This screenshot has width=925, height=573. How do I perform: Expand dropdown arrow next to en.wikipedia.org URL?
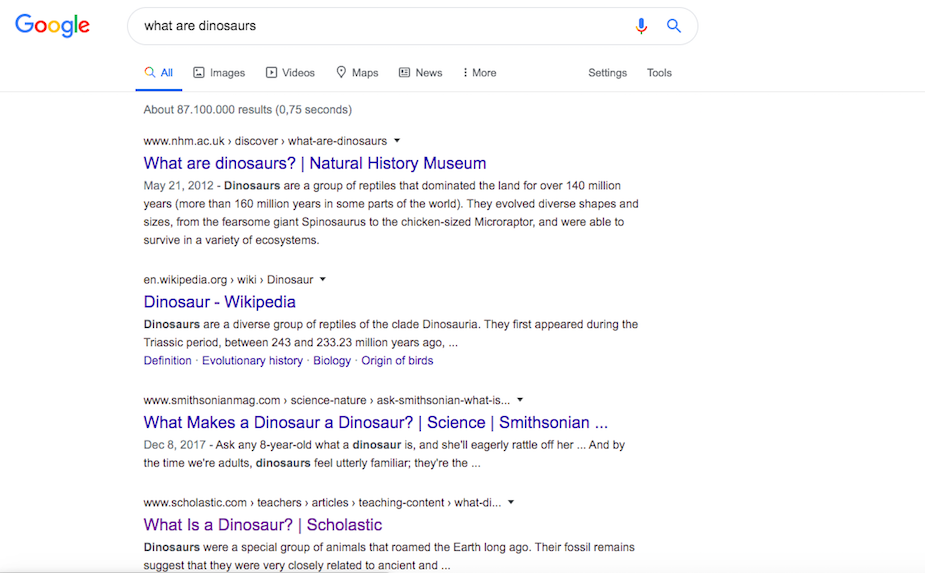(323, 279)
